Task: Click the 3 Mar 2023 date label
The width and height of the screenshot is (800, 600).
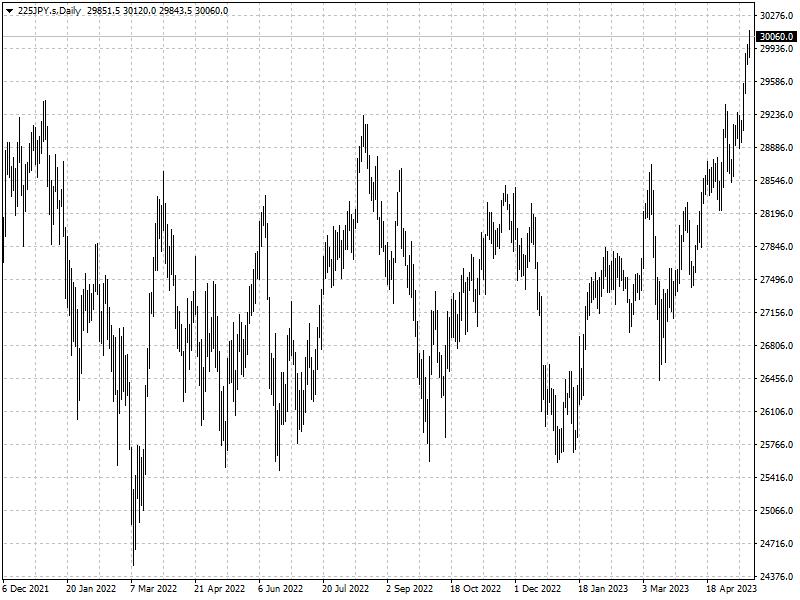Action: (665, 589)
